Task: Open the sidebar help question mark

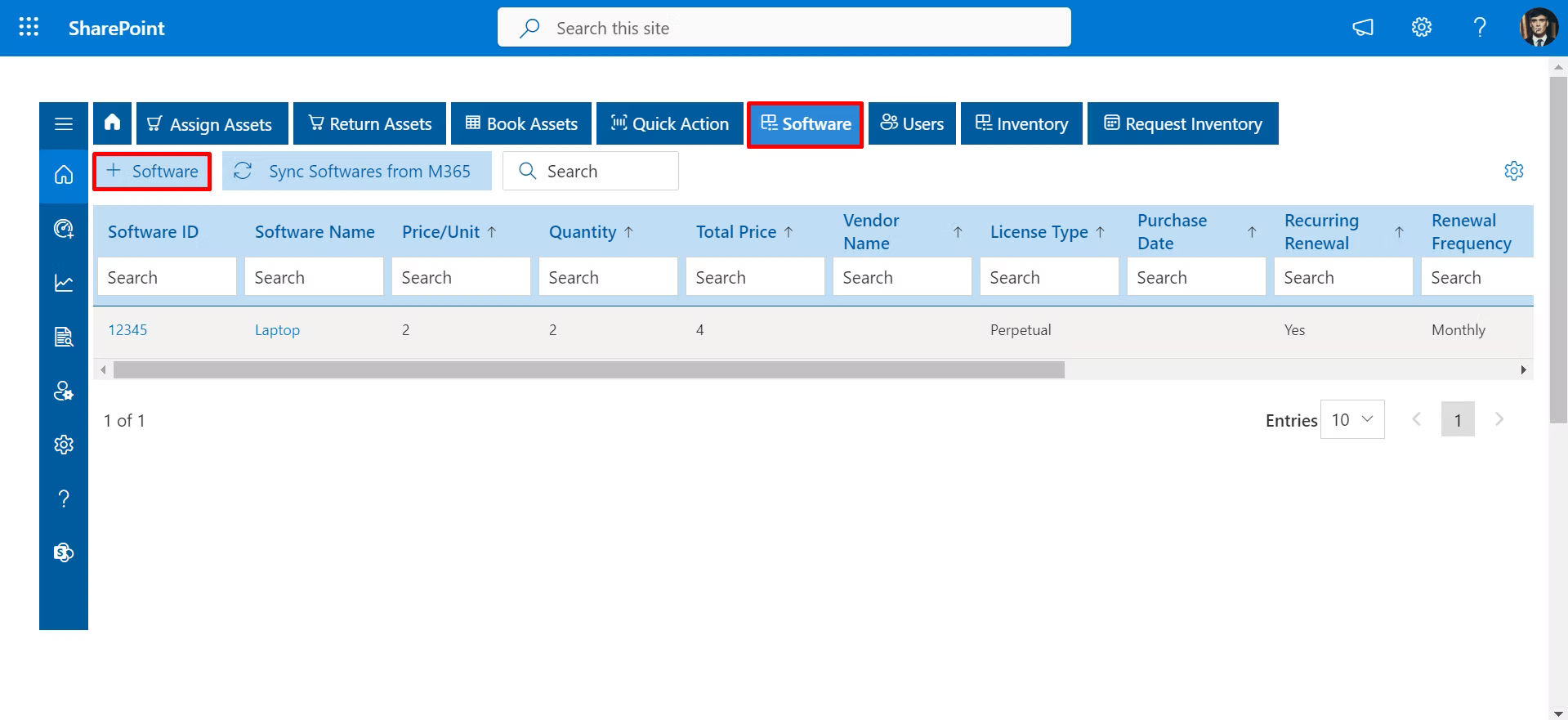Action: (64, 499)
